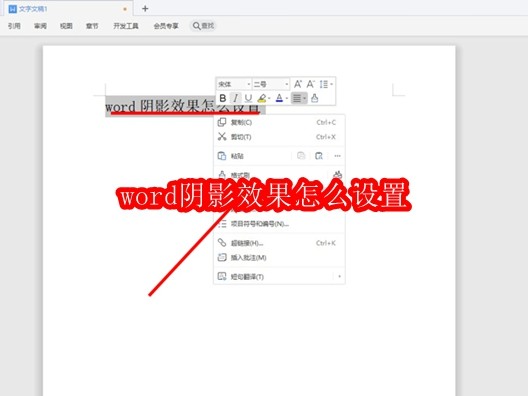Click the 查找 search box
528x396 pixels.
tap(203, 26)
